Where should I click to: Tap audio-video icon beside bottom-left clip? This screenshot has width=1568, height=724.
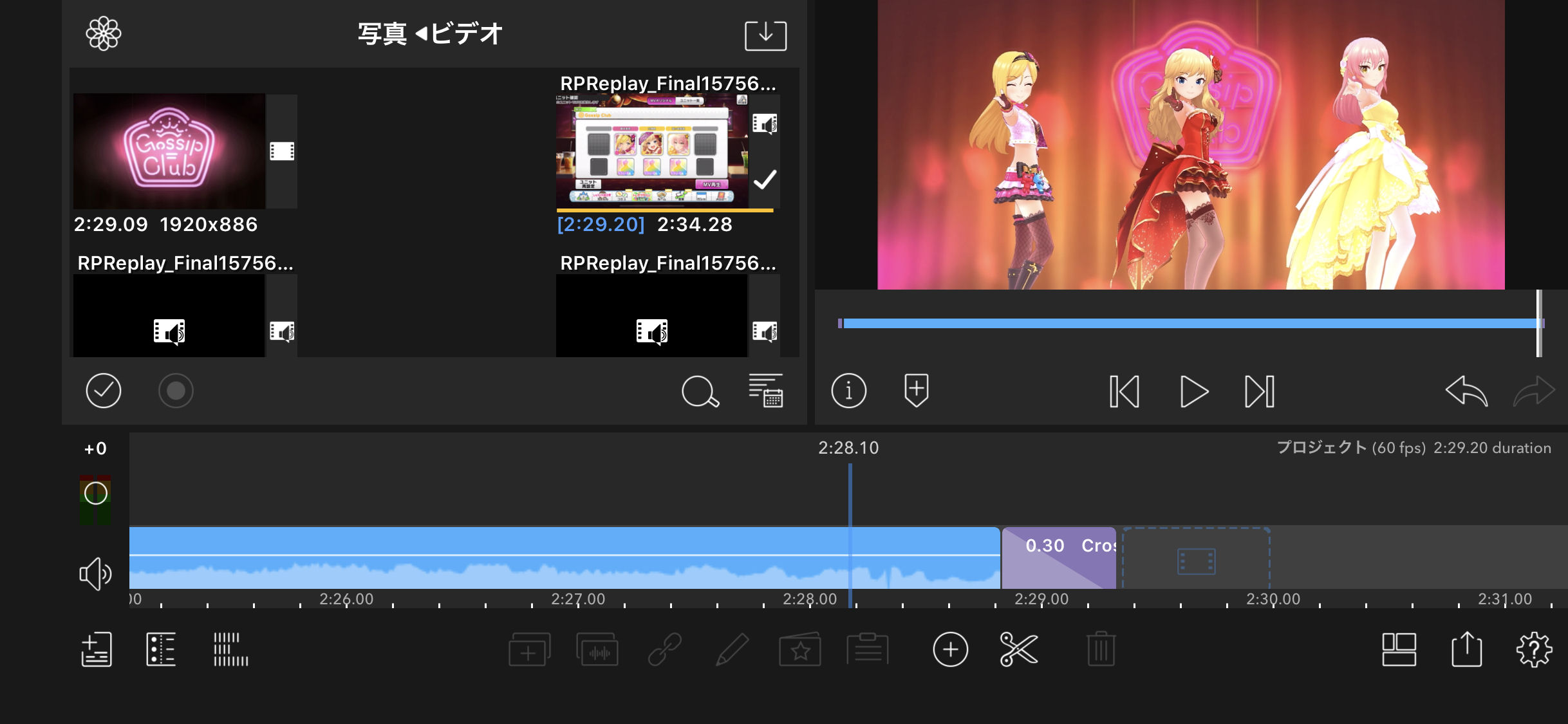click(282, 331)
